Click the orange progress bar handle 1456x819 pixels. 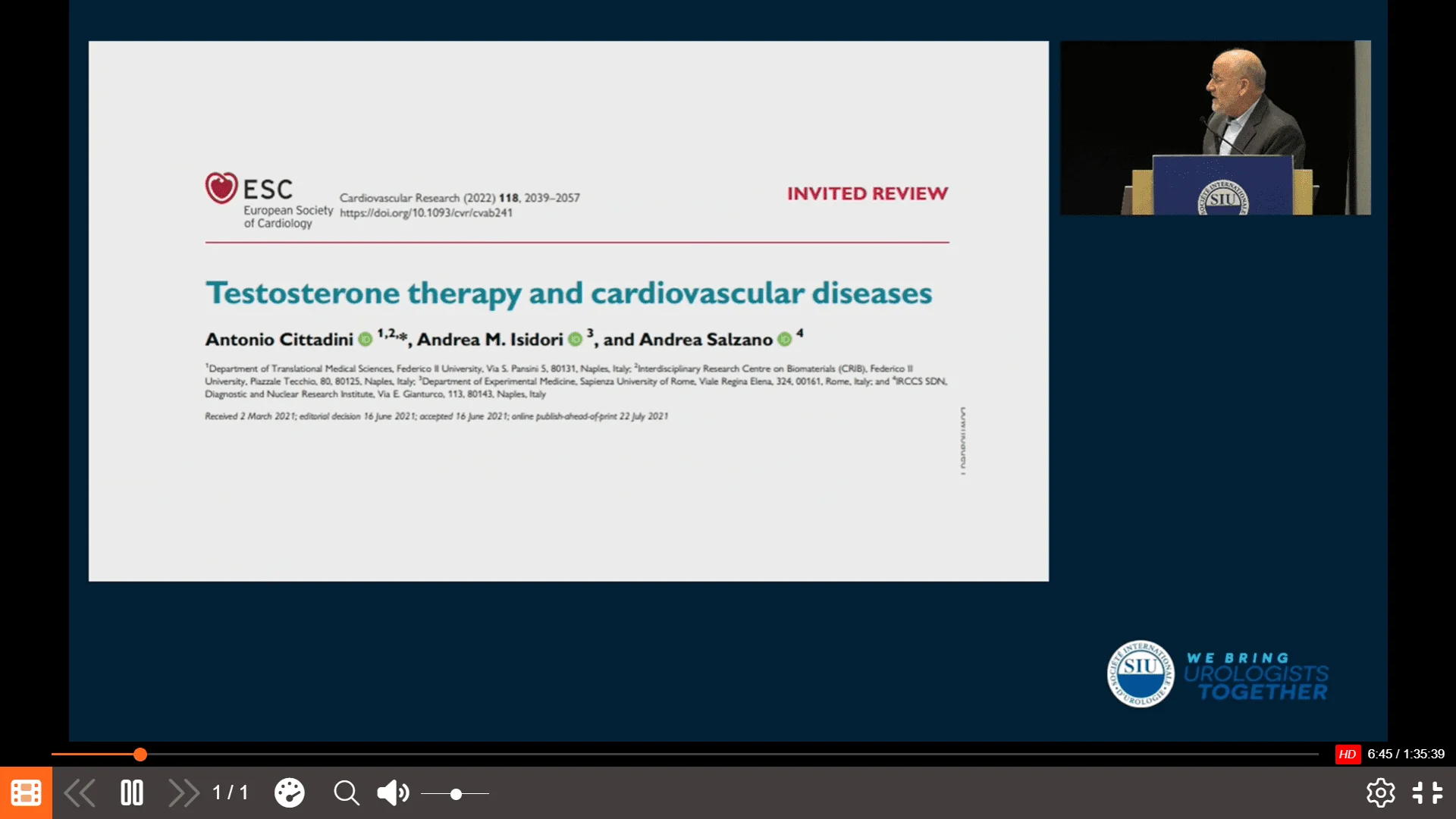140,754
